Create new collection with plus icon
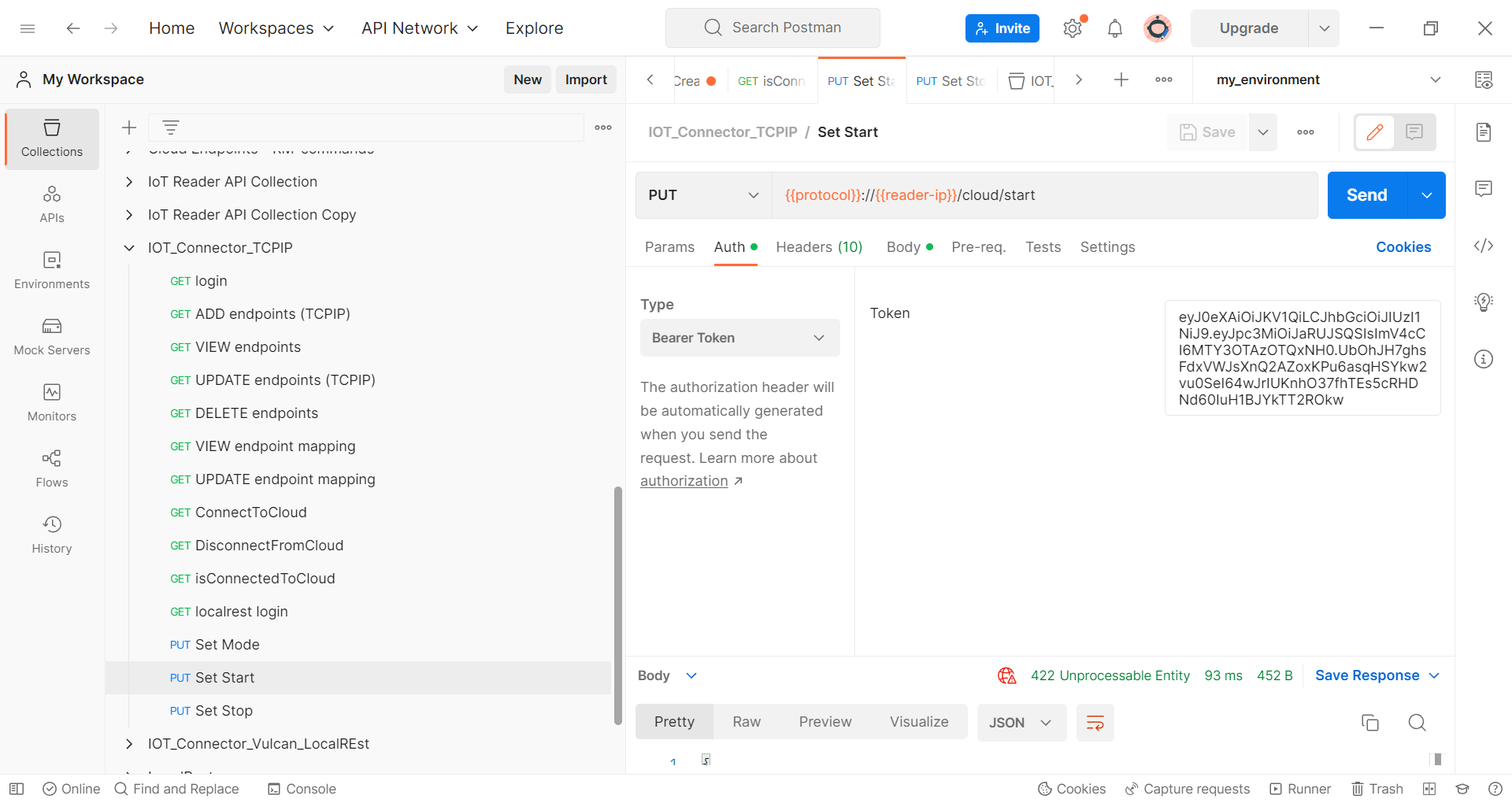This screenshot has width=1512, height=803. [x=129, y=128]
